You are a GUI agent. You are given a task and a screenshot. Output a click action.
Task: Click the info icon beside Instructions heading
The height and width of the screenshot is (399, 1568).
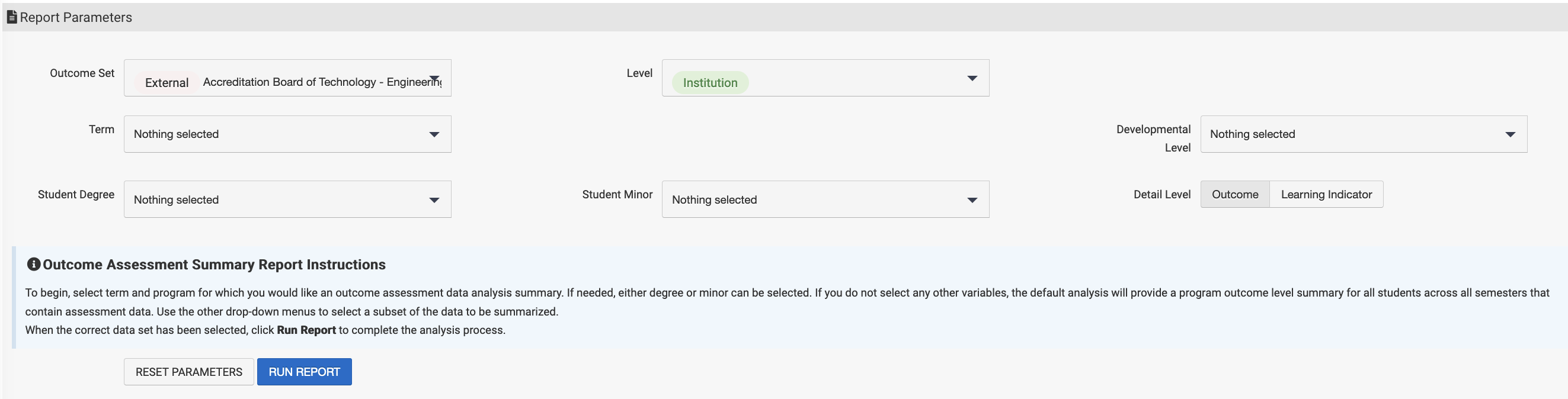pos(33,264)
